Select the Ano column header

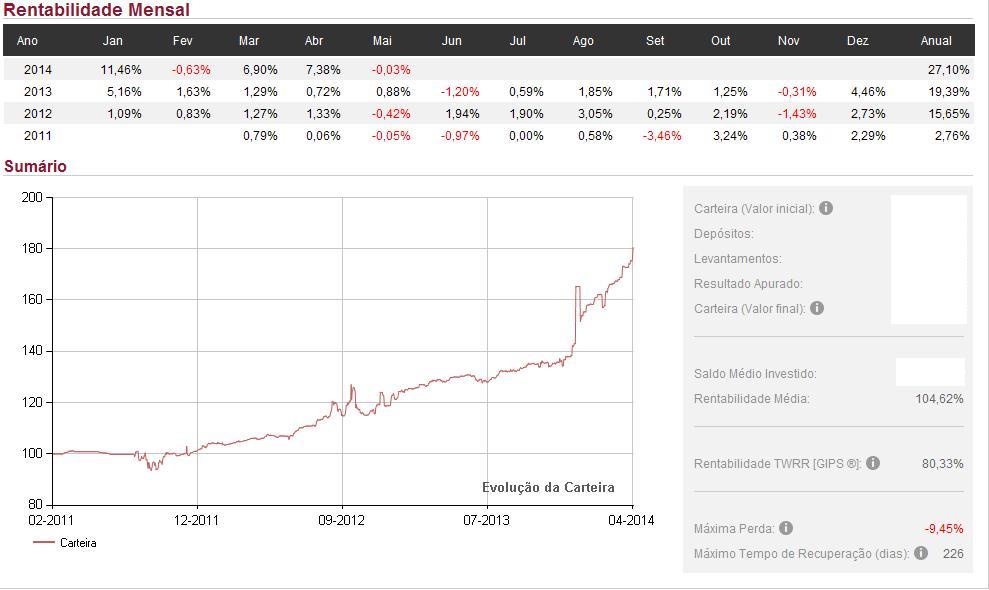27,41
